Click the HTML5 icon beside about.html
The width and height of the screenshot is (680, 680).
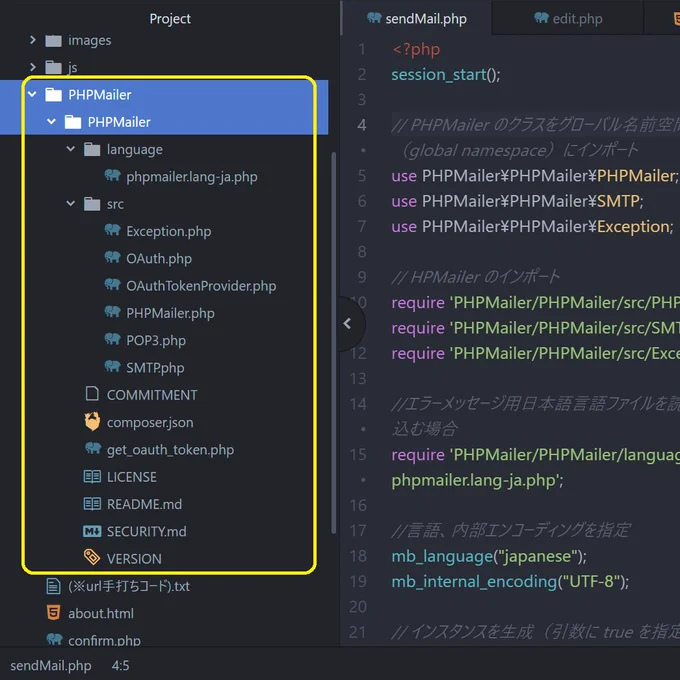point(53,613)
